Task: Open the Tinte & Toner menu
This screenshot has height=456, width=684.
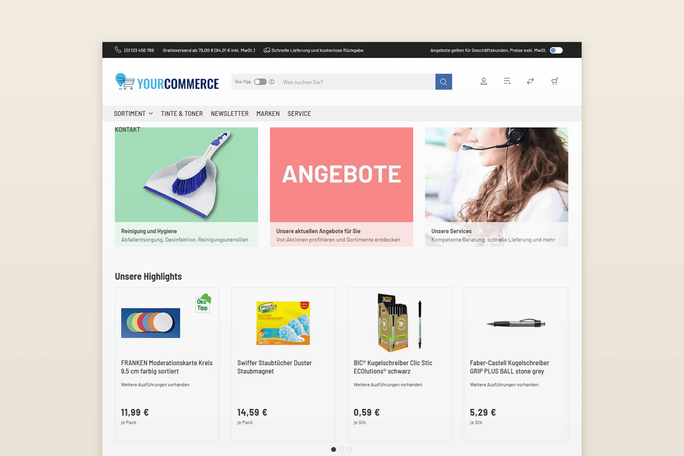Action: tap(182, 113)
